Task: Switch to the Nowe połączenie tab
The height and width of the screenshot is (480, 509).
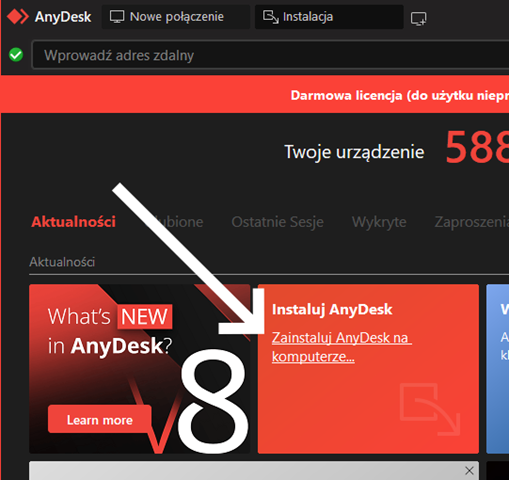Action: 176,17
